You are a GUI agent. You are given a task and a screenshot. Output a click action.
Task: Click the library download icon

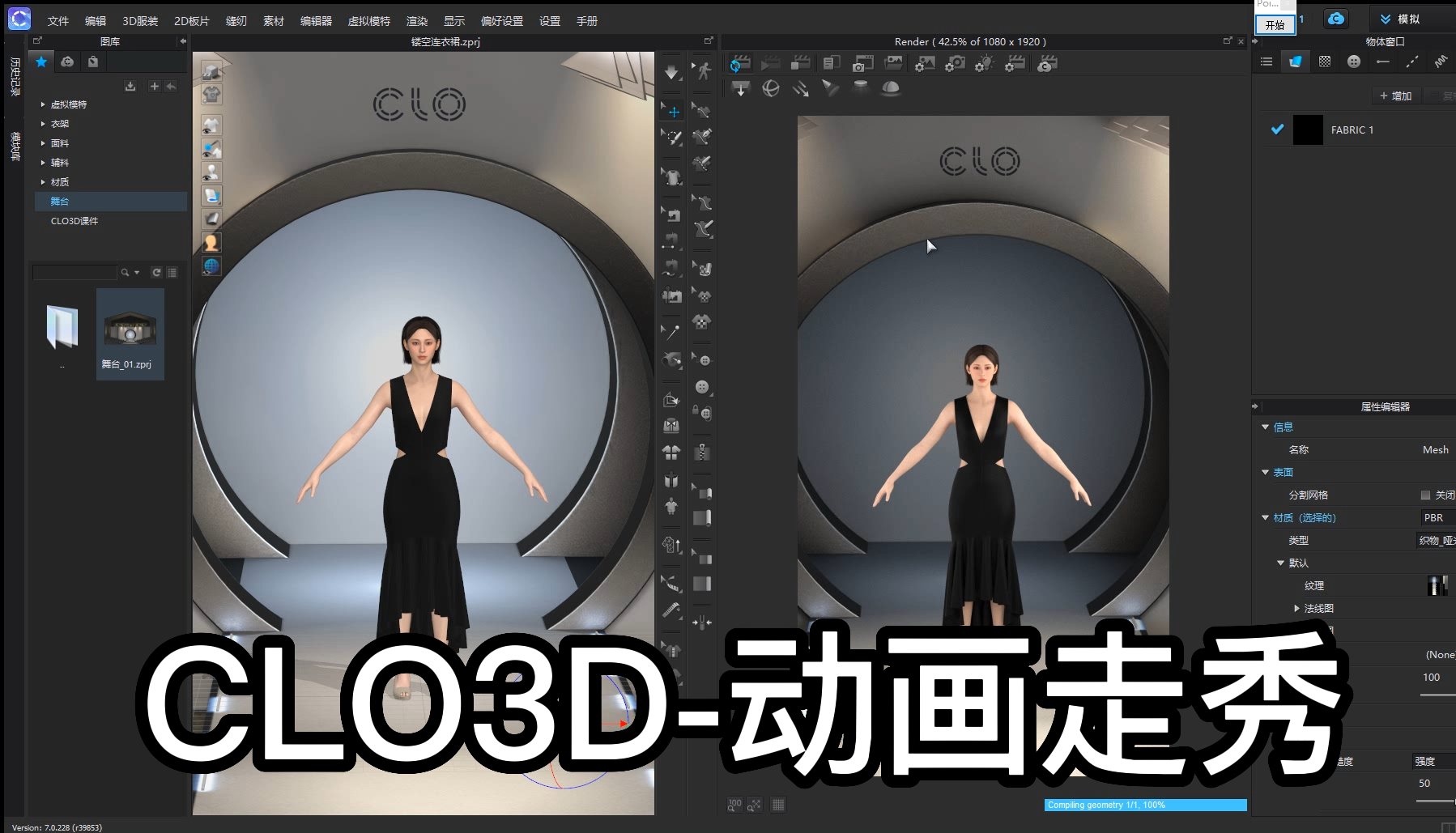tap(130, 86)
